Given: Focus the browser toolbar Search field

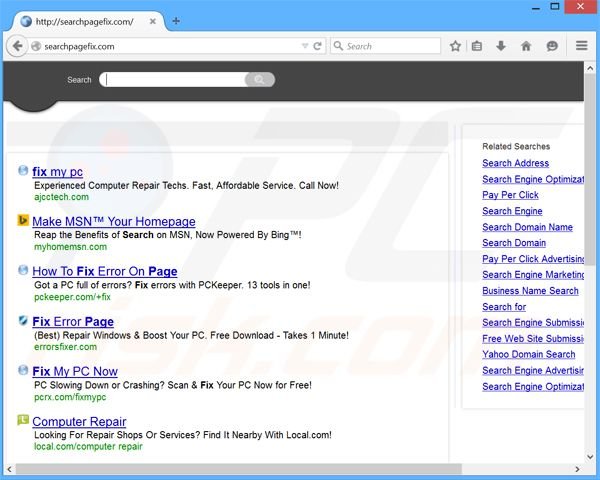Looking at the screenshot, I should point(386,46).
